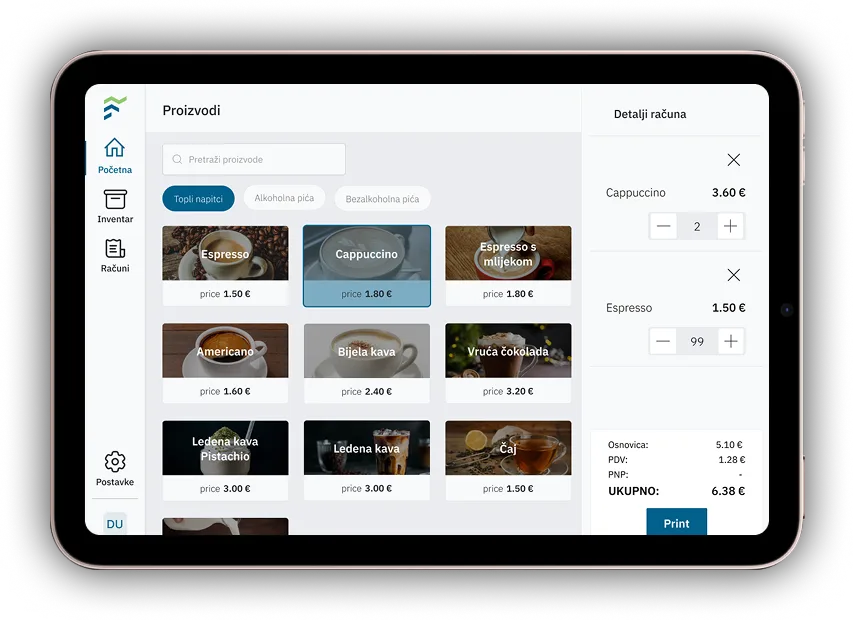The height and width of the screenshot is (620, 853).
Task: Click the Osnovica amount 5.10 €
Action: 729,445
